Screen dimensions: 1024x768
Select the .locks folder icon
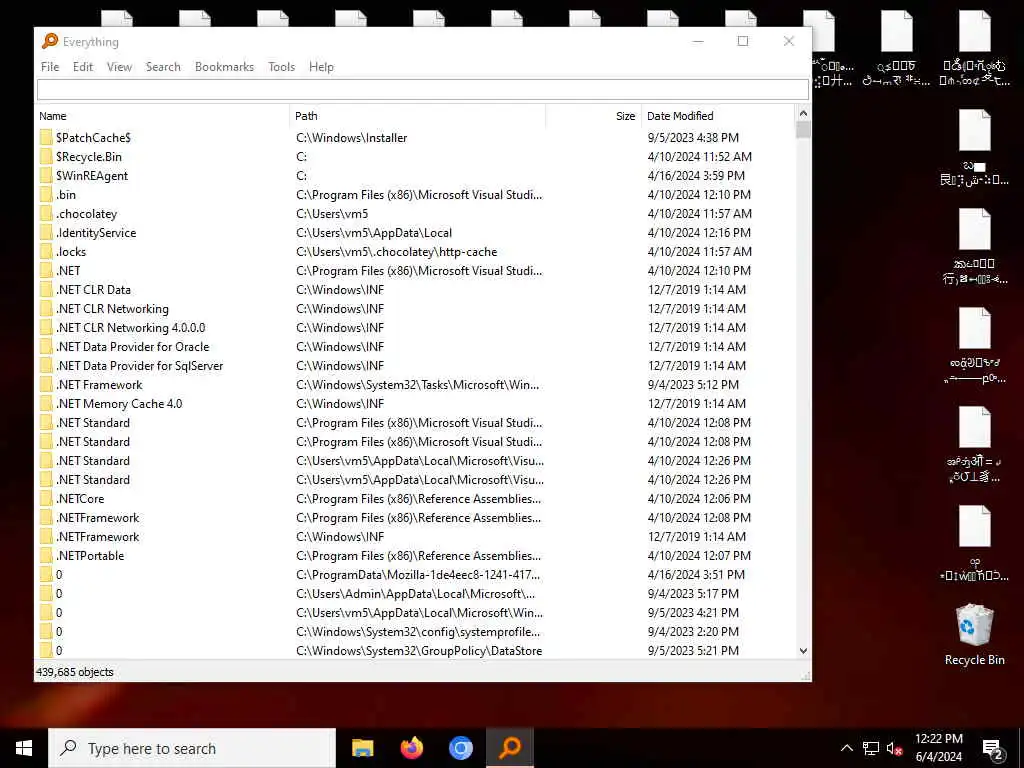pos(46,251)
